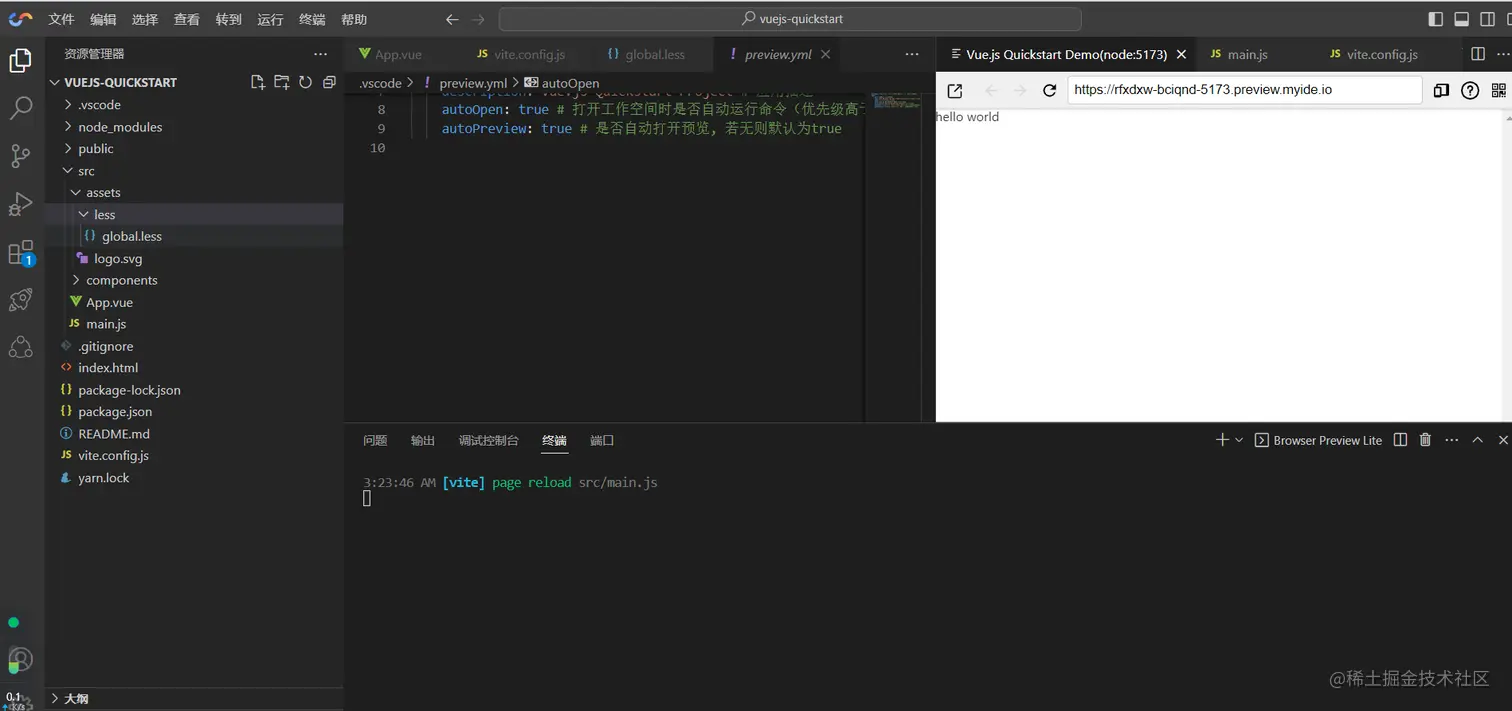Split the terminal panel

pyautogui.click(x=1400, y=440)
